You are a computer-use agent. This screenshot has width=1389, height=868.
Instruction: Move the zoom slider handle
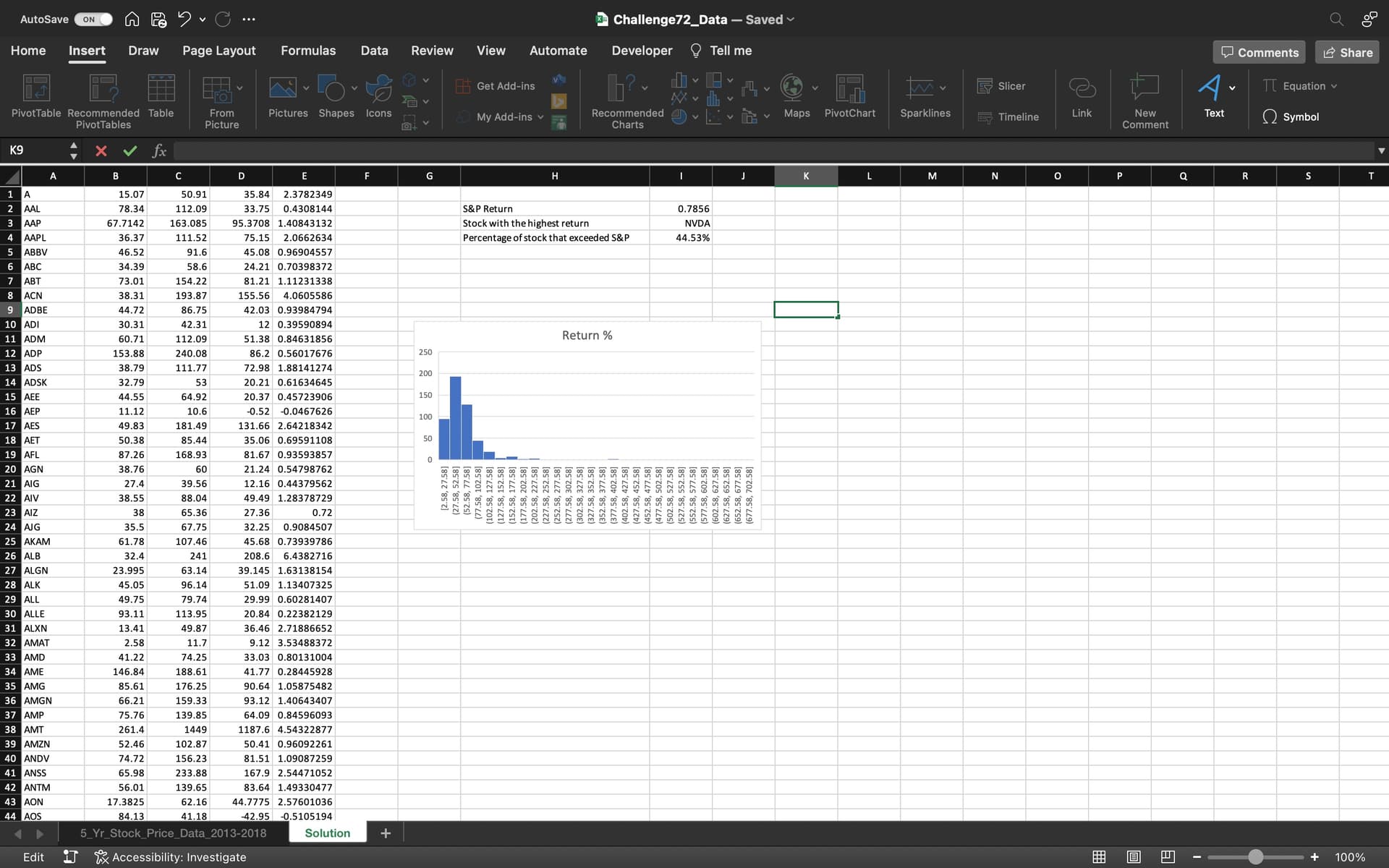[1256, 857]
